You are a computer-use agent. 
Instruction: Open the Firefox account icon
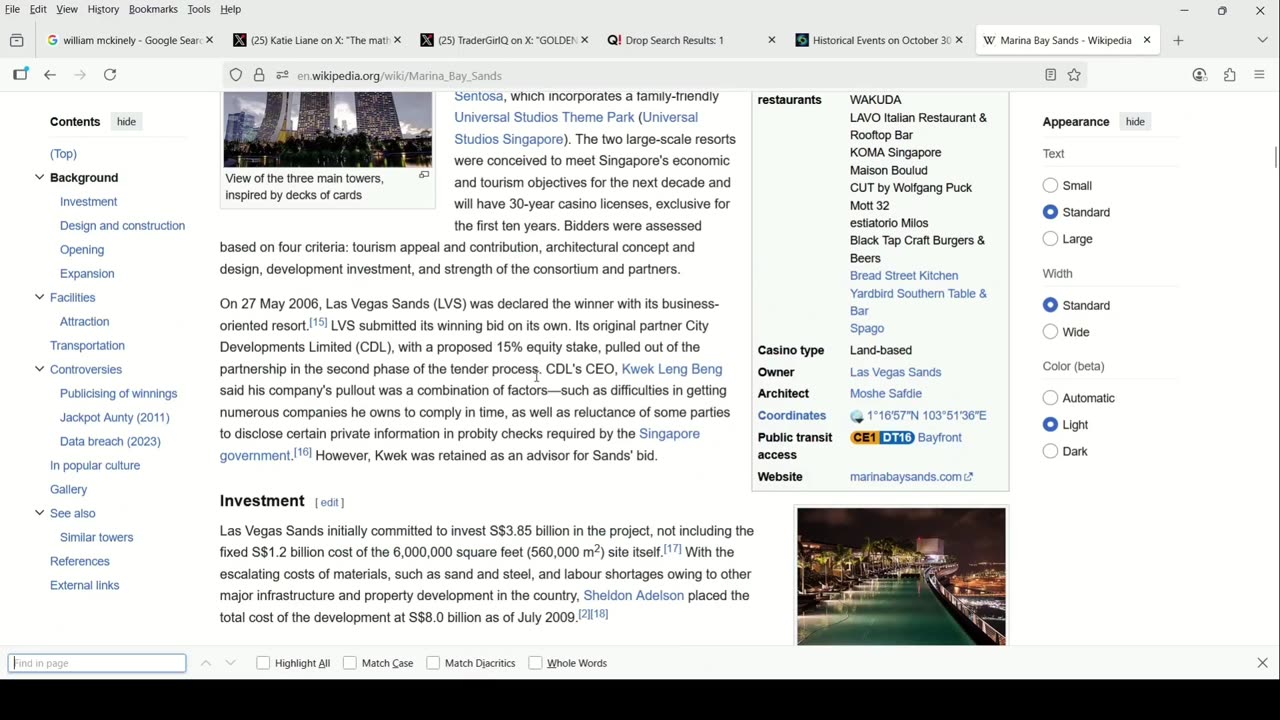[x=1200, y=75]
